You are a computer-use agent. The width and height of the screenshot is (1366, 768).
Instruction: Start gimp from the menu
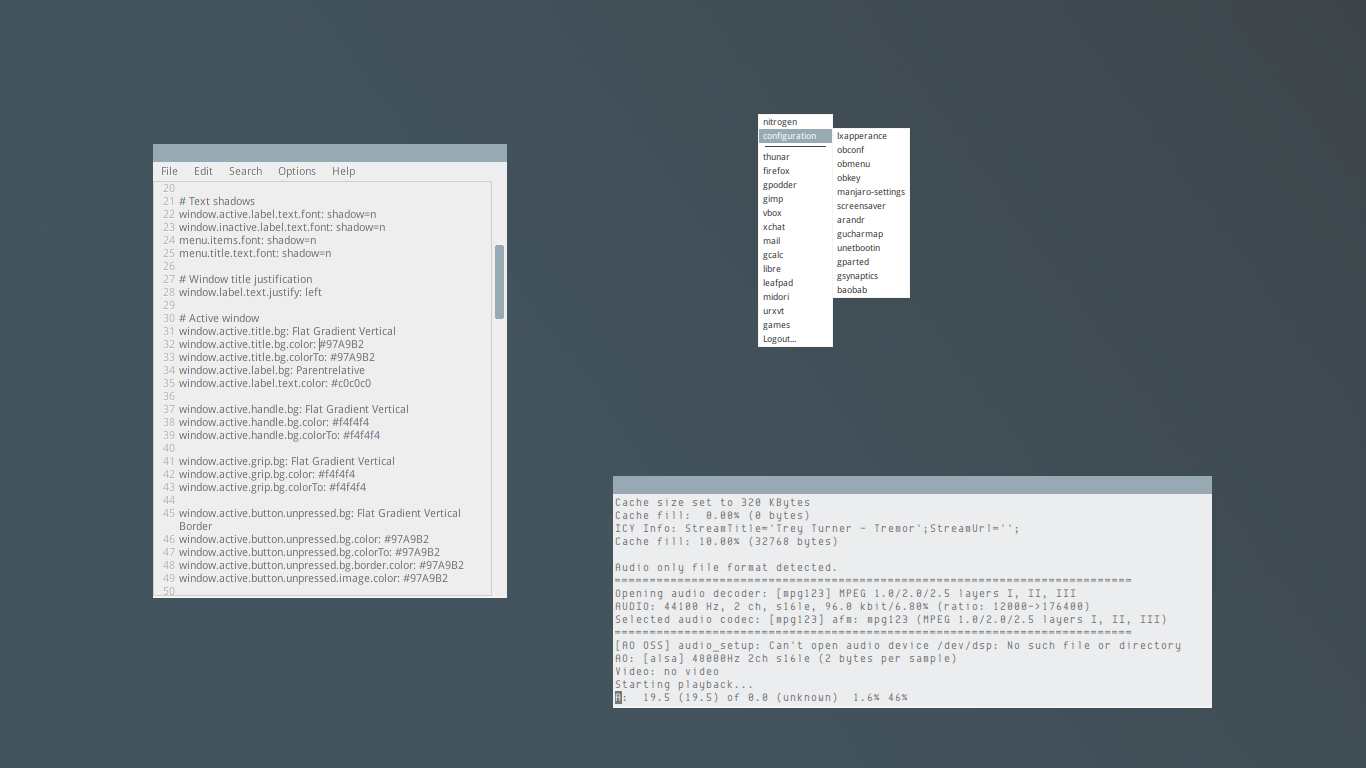(795, 199)
